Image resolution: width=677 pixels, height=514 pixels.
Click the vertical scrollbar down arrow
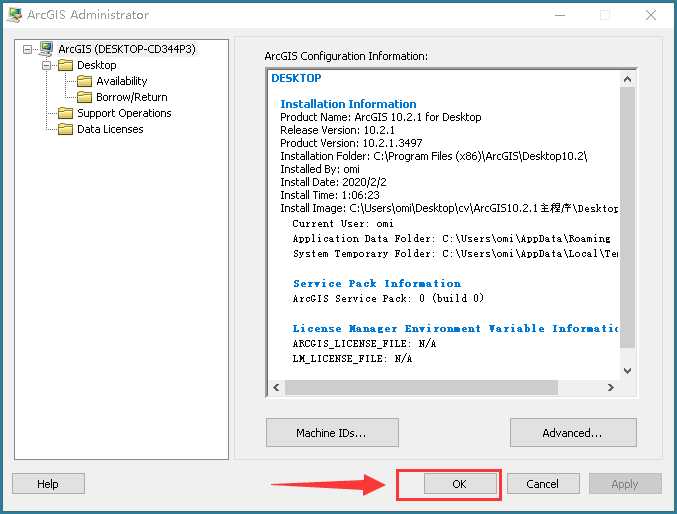click(x=627, y=371)
